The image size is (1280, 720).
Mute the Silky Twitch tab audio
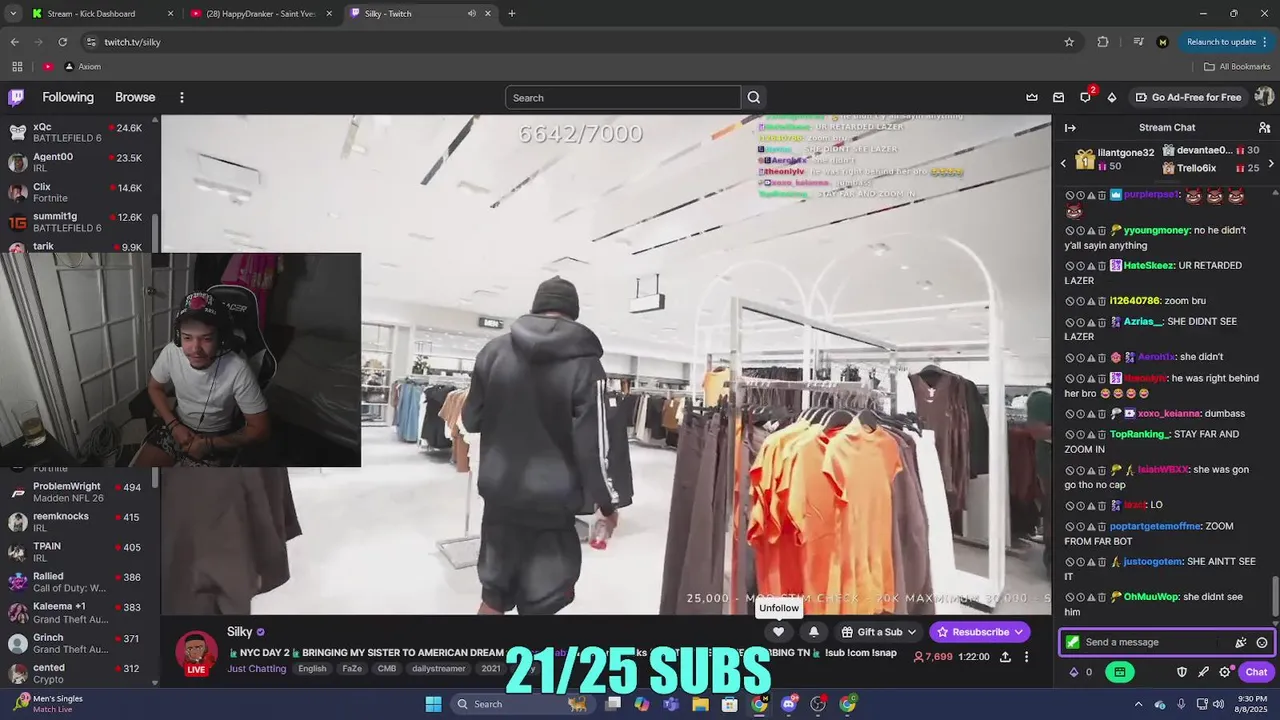471,14
